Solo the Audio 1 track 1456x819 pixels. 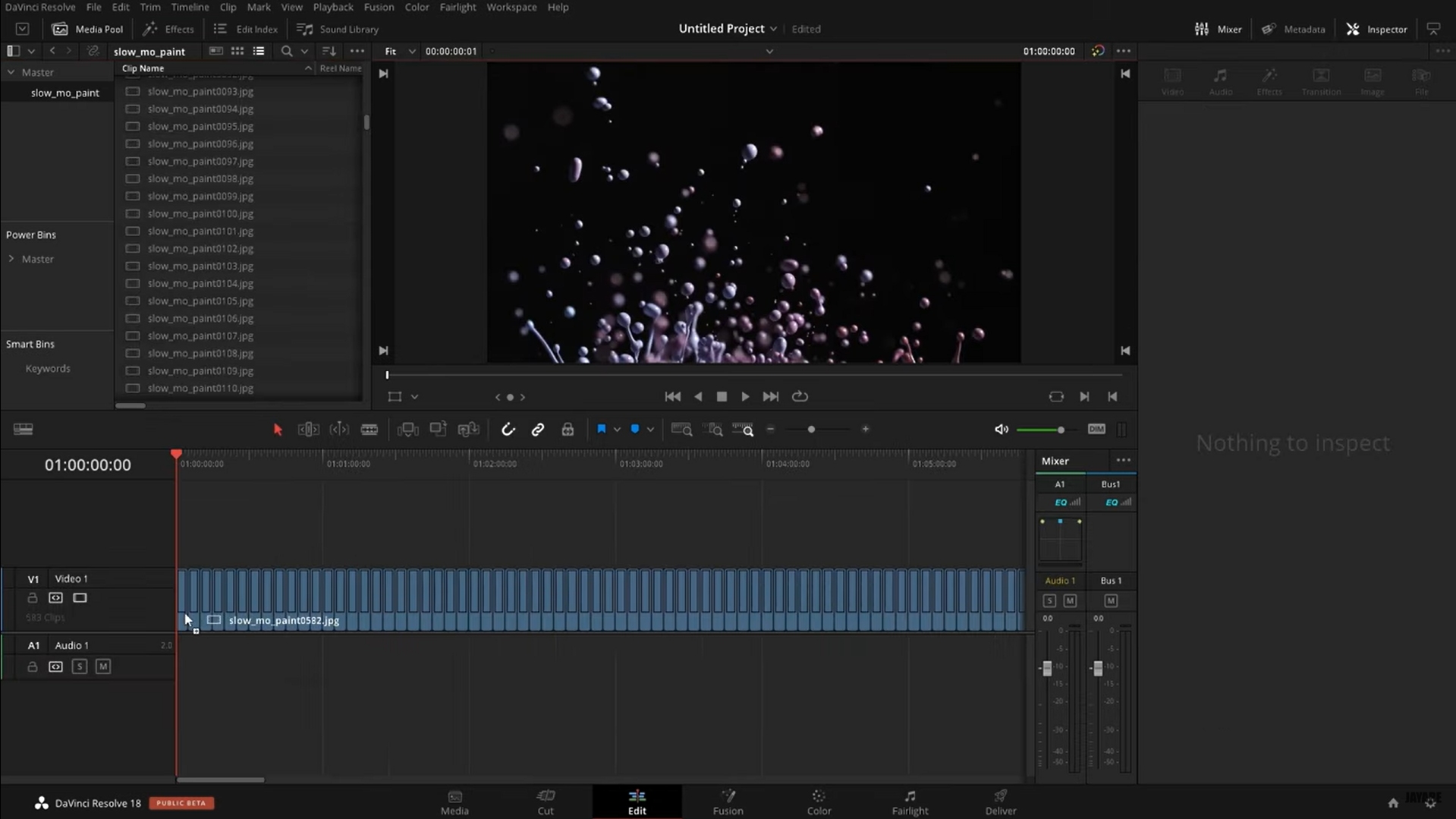(79, 666)
